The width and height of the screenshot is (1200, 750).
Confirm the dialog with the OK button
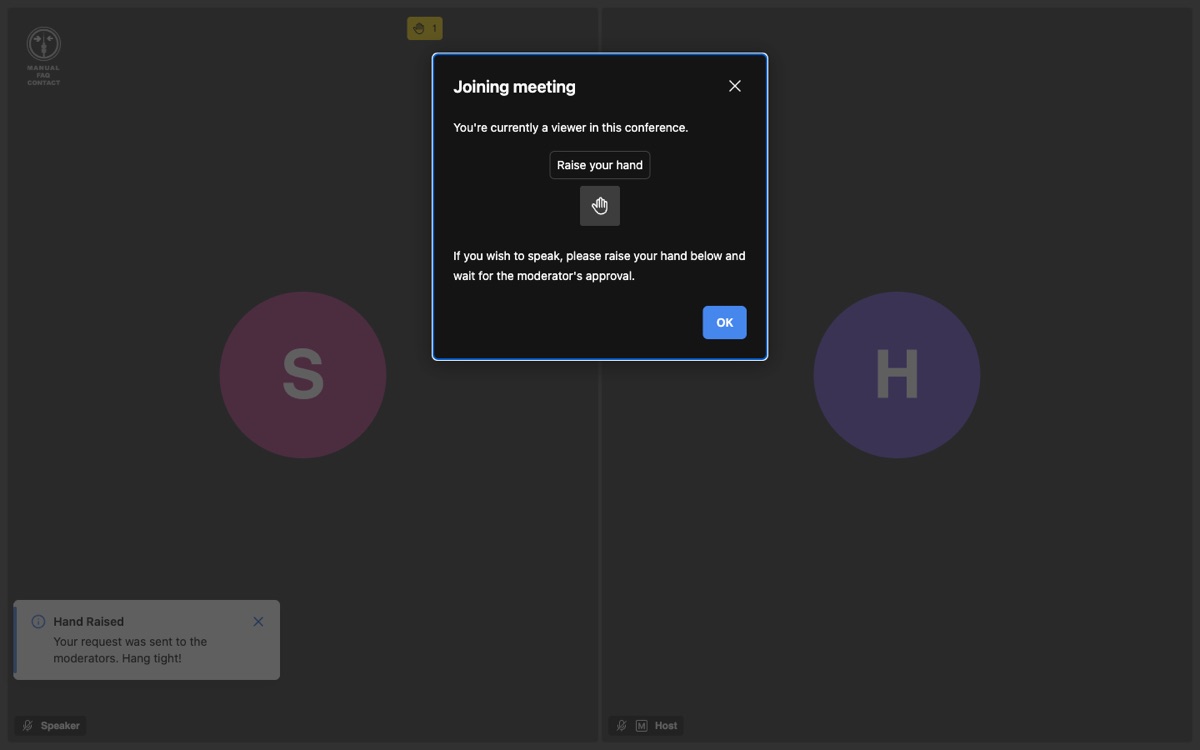725,323
